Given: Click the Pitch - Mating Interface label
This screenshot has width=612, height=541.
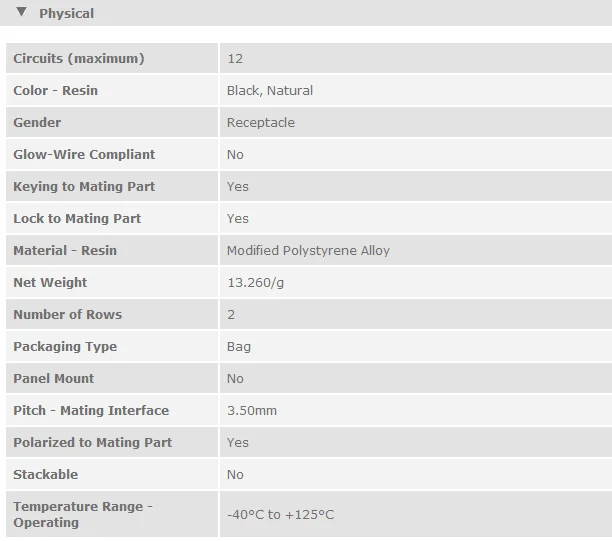Looking at the screenshot, I should click(91, 411).
